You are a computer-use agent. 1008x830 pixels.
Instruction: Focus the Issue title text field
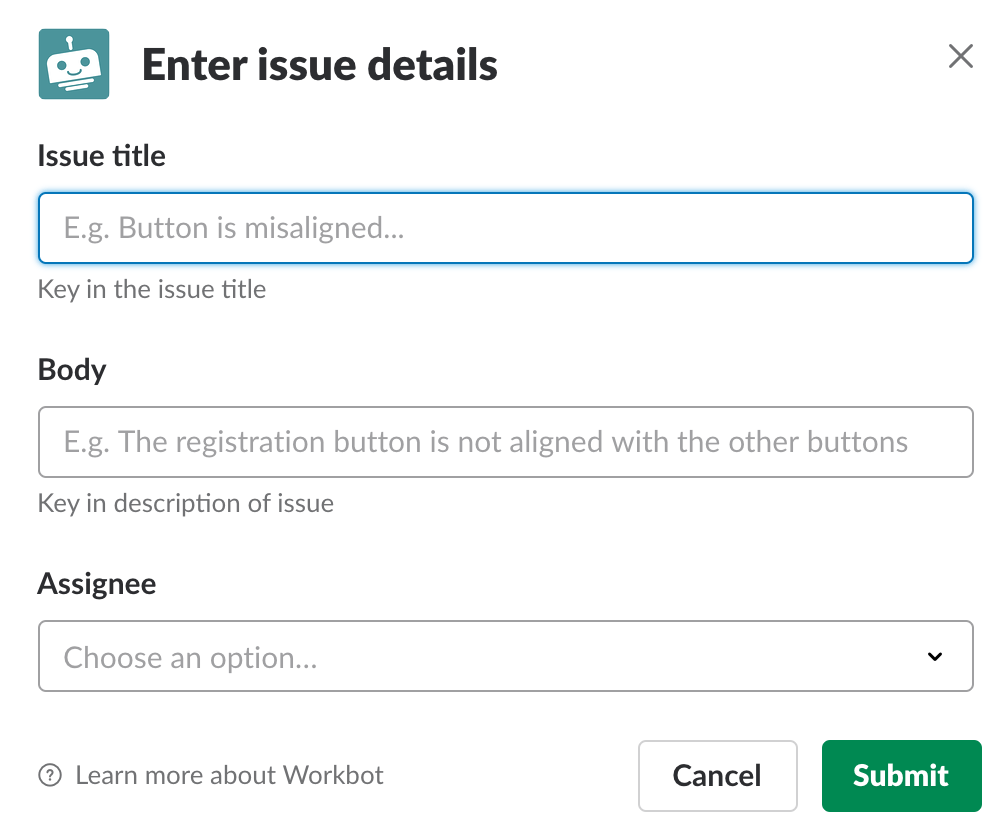pos(505,228)
